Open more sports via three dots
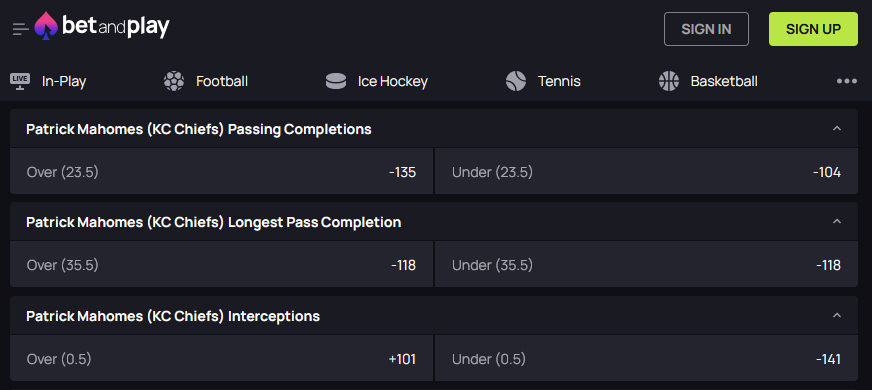Image resolution: width=872 pixels, height=390 pixels. tap(846, 81)
